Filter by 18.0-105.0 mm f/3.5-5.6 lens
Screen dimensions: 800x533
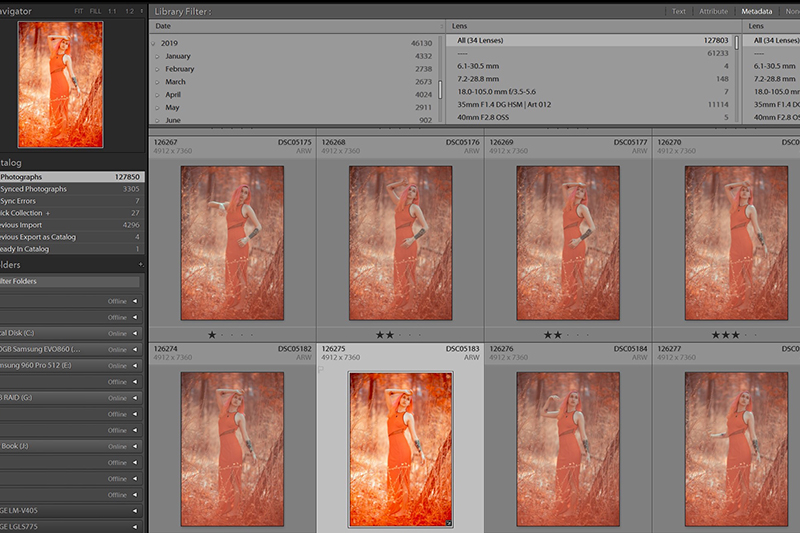[x=590, y=91]
